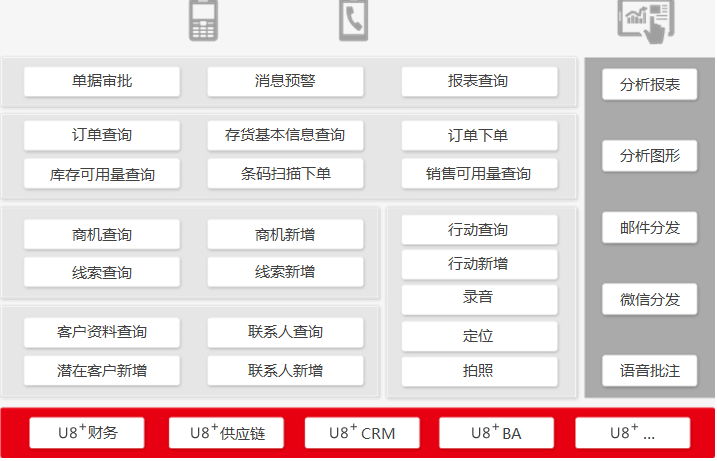Click the tablet phone-call icon
This screenshot has height=461, width=717.
tap(353, 21)
